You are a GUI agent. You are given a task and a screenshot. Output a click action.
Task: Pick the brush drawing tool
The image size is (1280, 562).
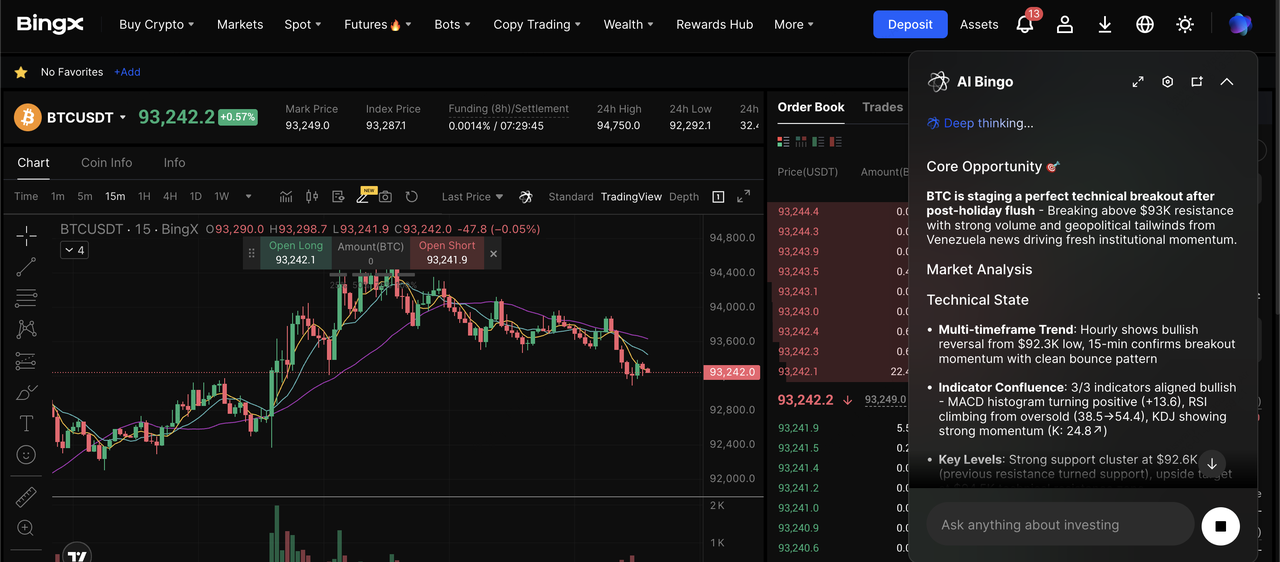[x=26, y=392]
